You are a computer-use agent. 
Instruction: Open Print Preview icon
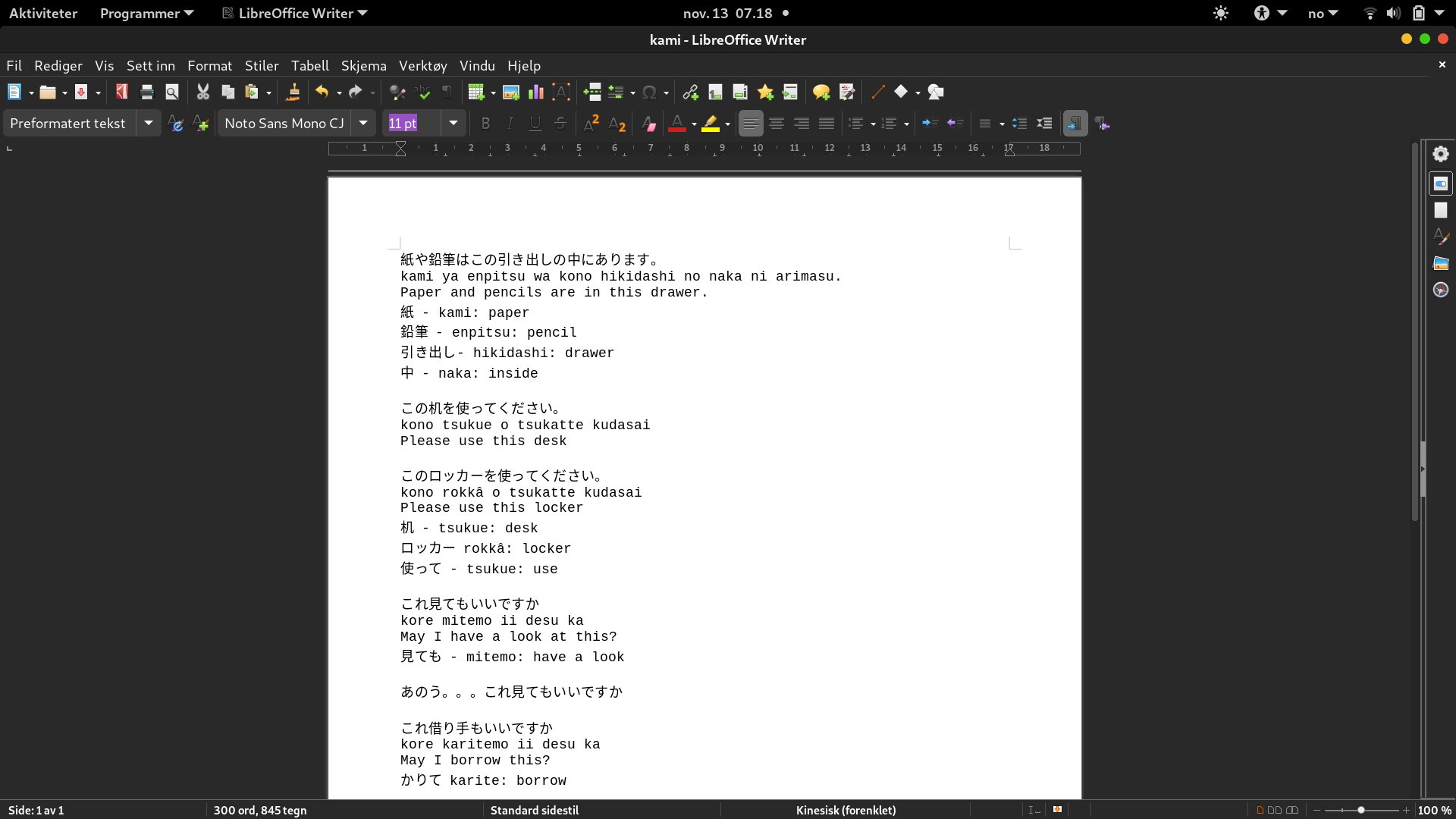(x=172, y=93)
